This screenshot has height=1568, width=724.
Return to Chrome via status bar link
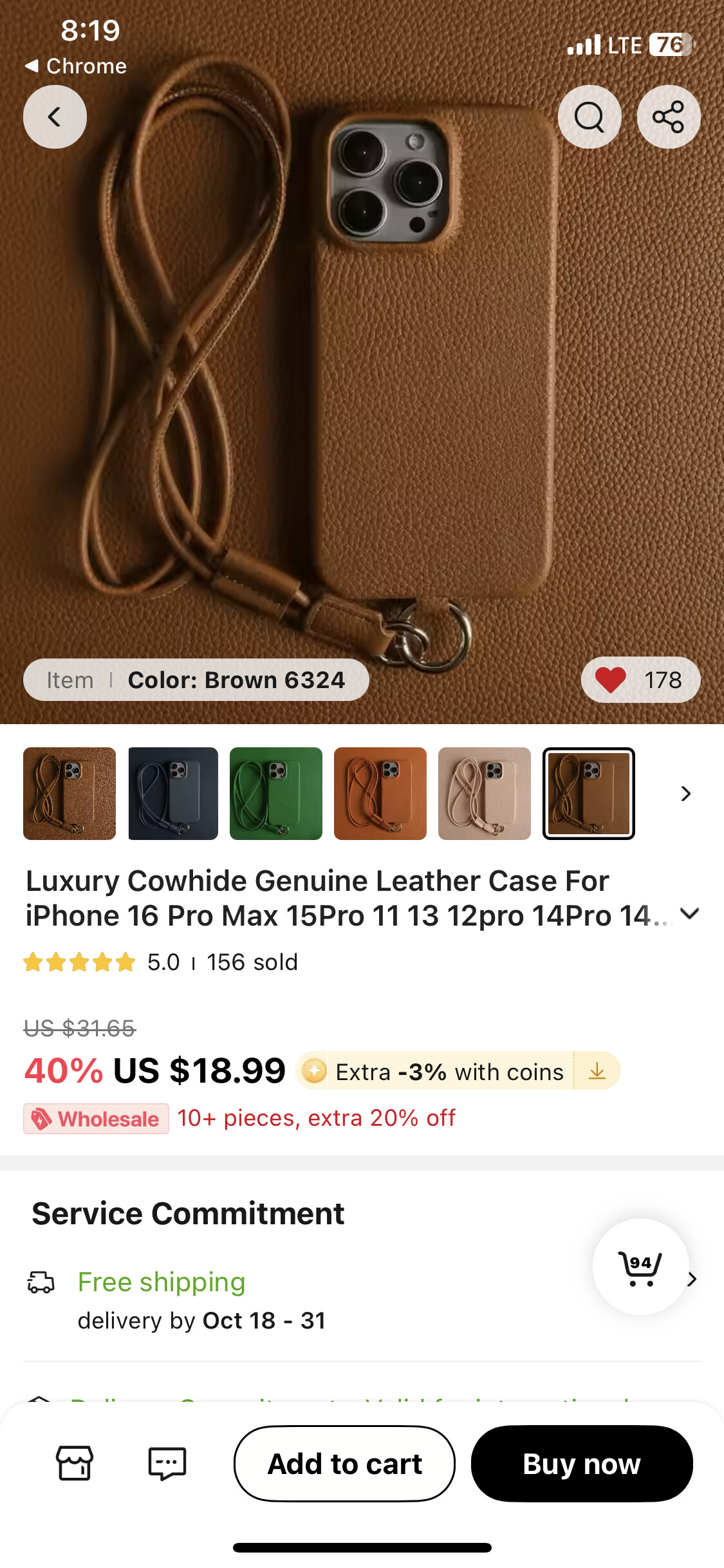[x=76, y=66]
